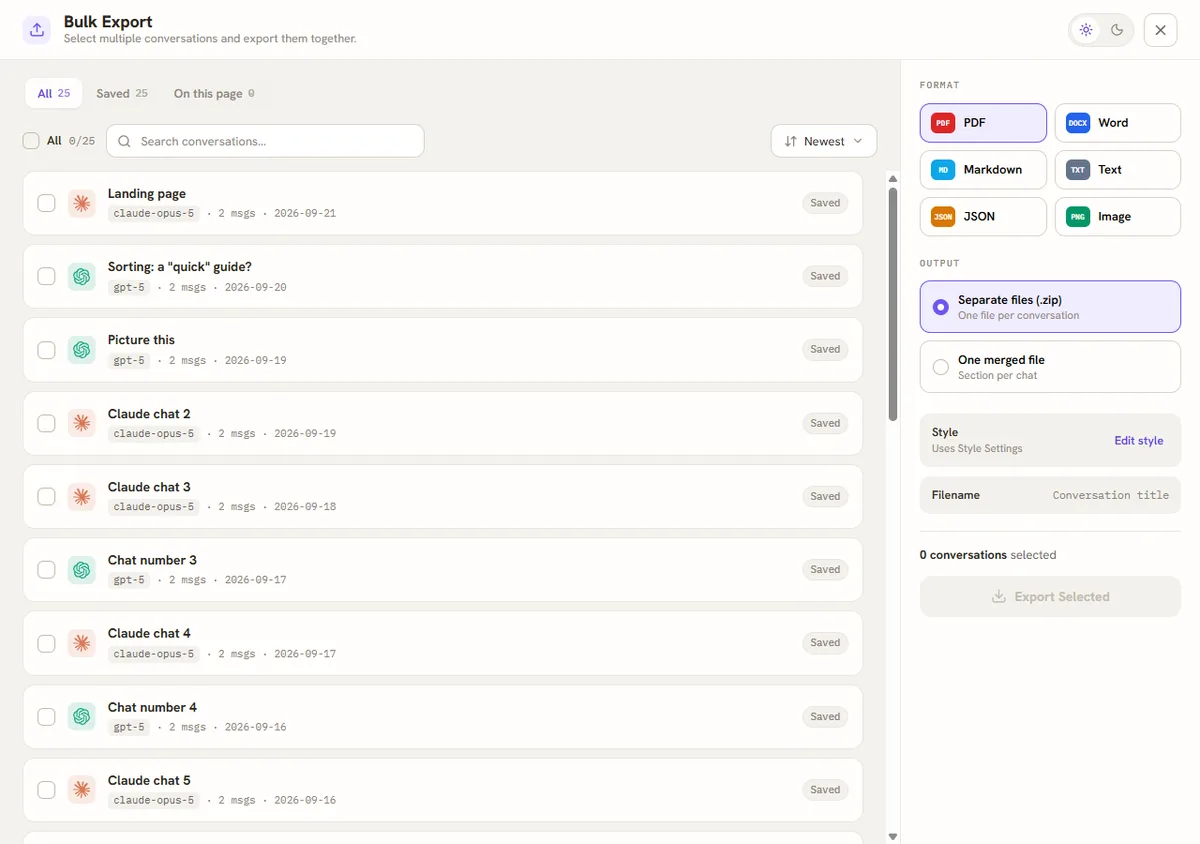Click the red PDF format icon
The width and height of the screenshot is (1200, 844).
point(943,123)
